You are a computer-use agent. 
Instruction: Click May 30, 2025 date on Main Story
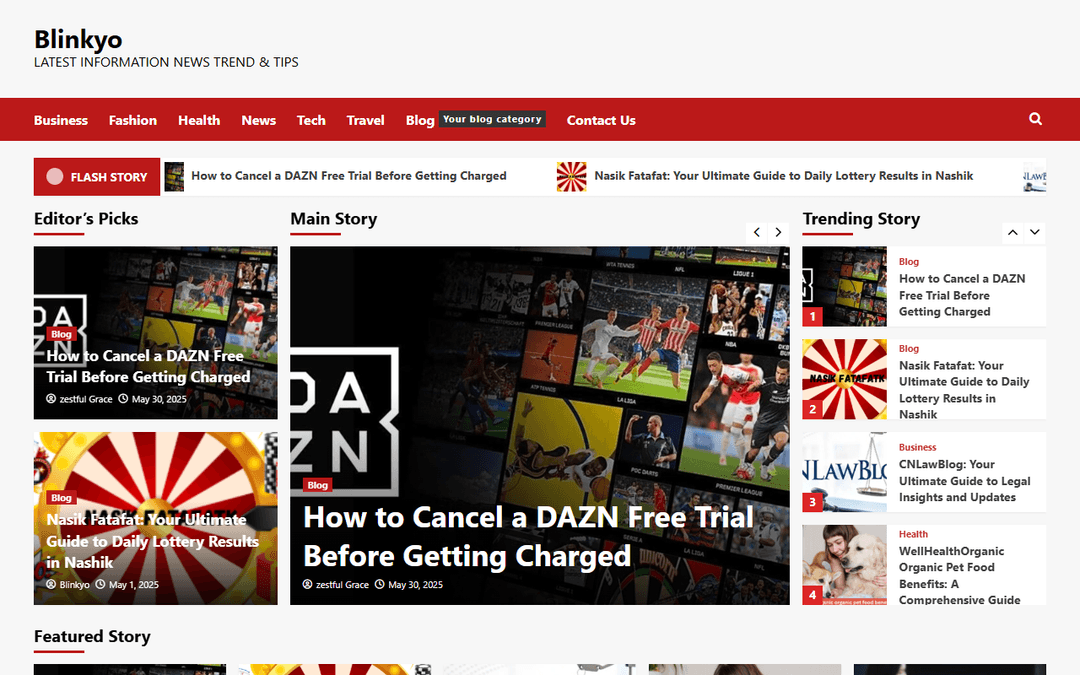click(x=409, y=584)
